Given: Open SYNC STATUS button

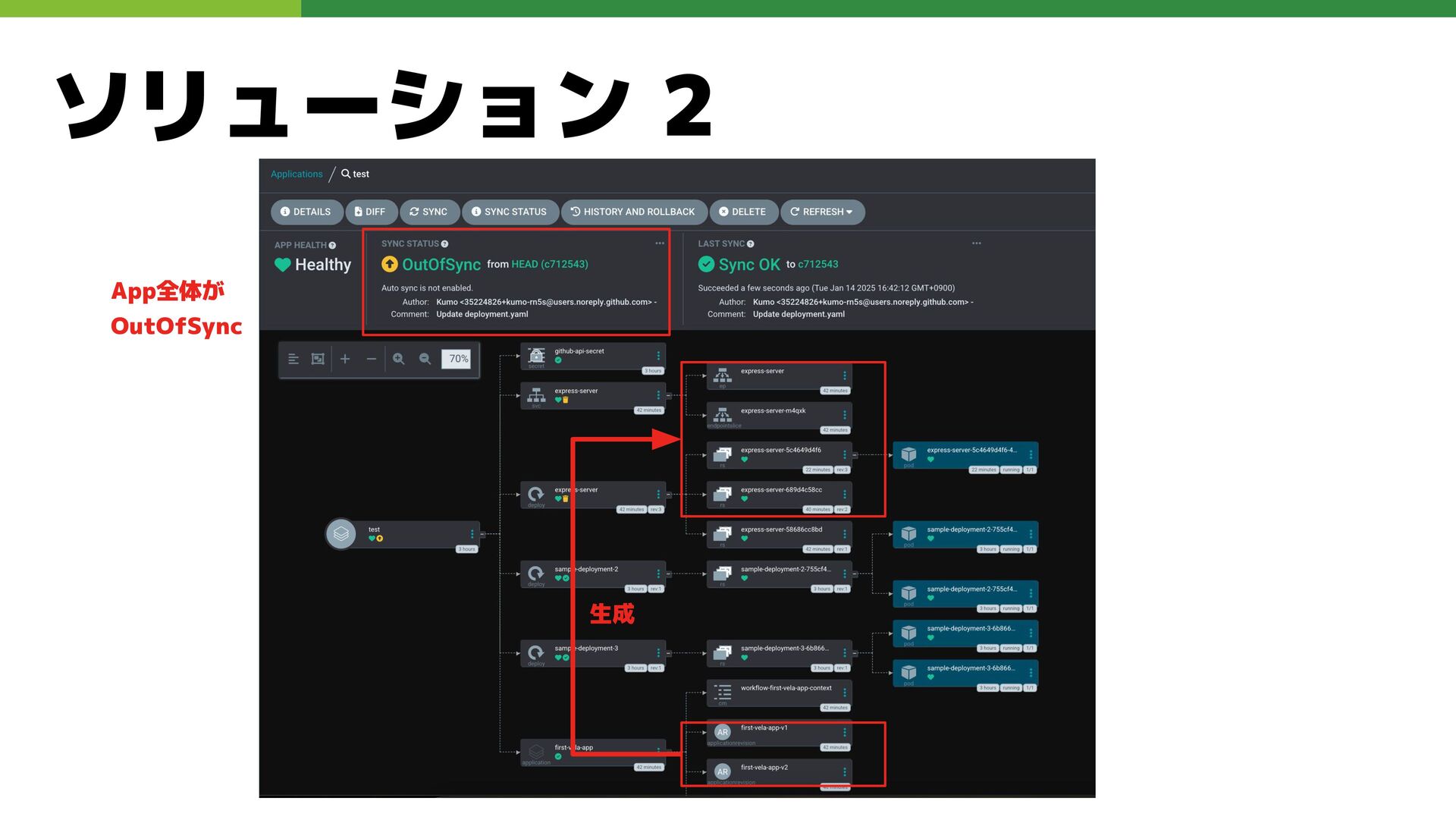Looking at the screenshot, I should (510, 212).
